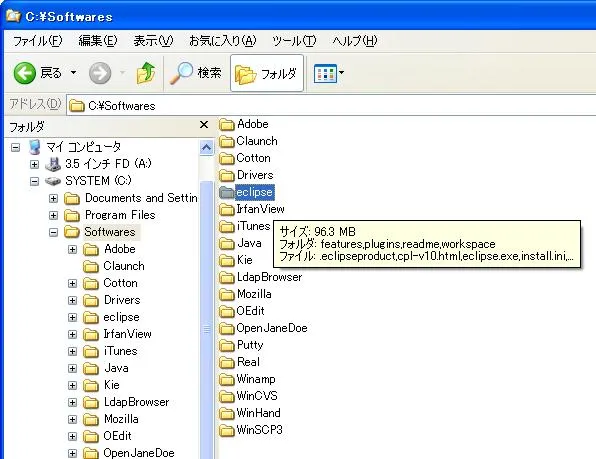Select the Kie folder icon in list

tap(227, 260)
